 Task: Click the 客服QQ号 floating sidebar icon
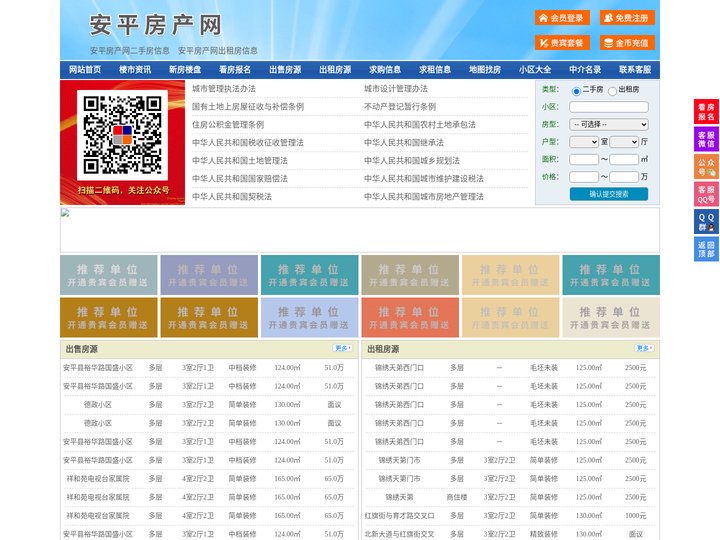pyautogui.click(x=706, y=194)
